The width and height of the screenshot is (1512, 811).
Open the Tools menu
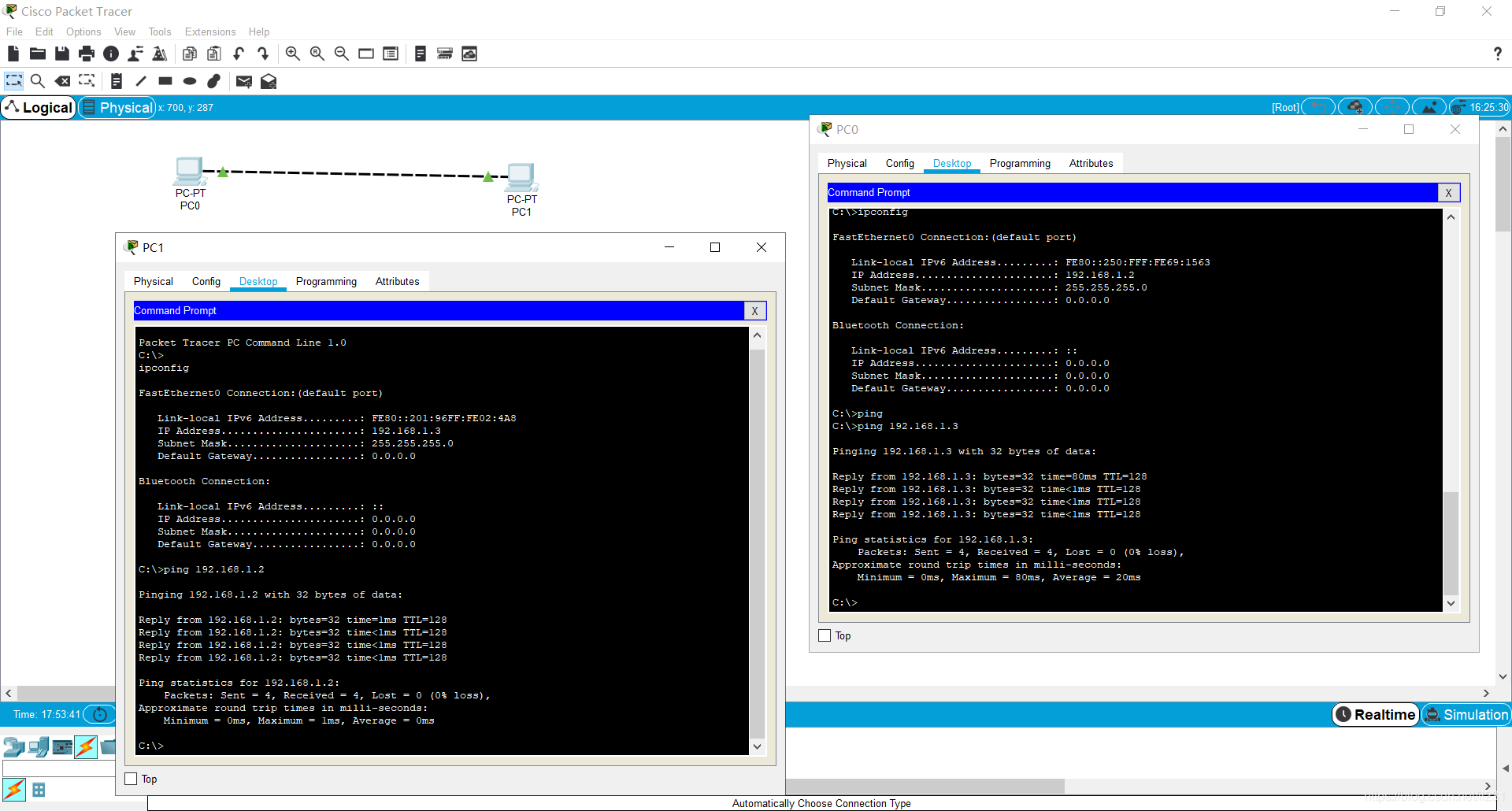click(x=160, y=31)
